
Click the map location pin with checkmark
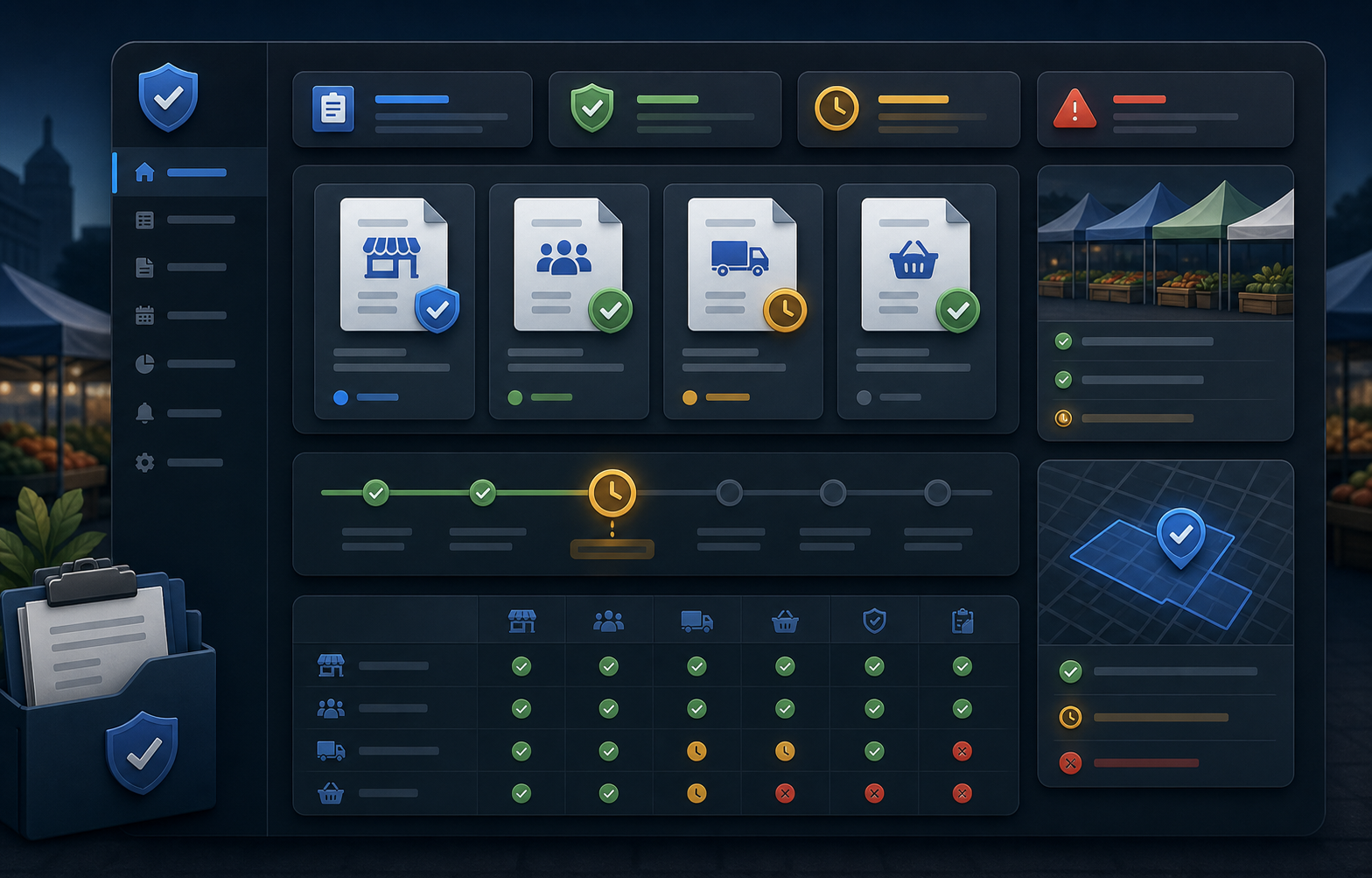click(1181, 537)
